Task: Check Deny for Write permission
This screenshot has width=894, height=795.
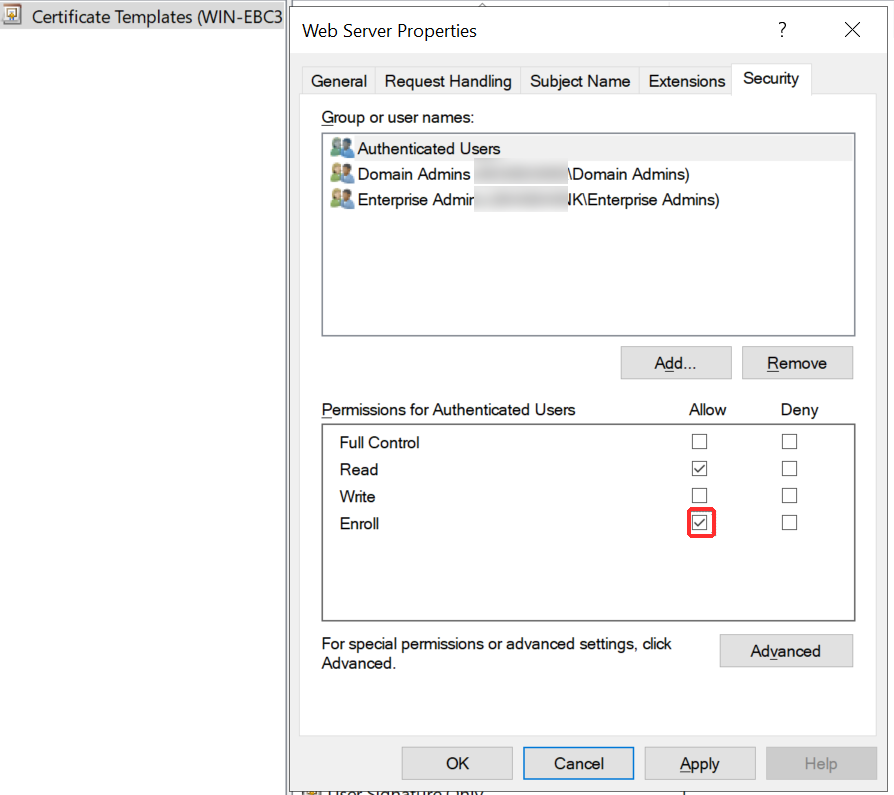Action: 789,495
